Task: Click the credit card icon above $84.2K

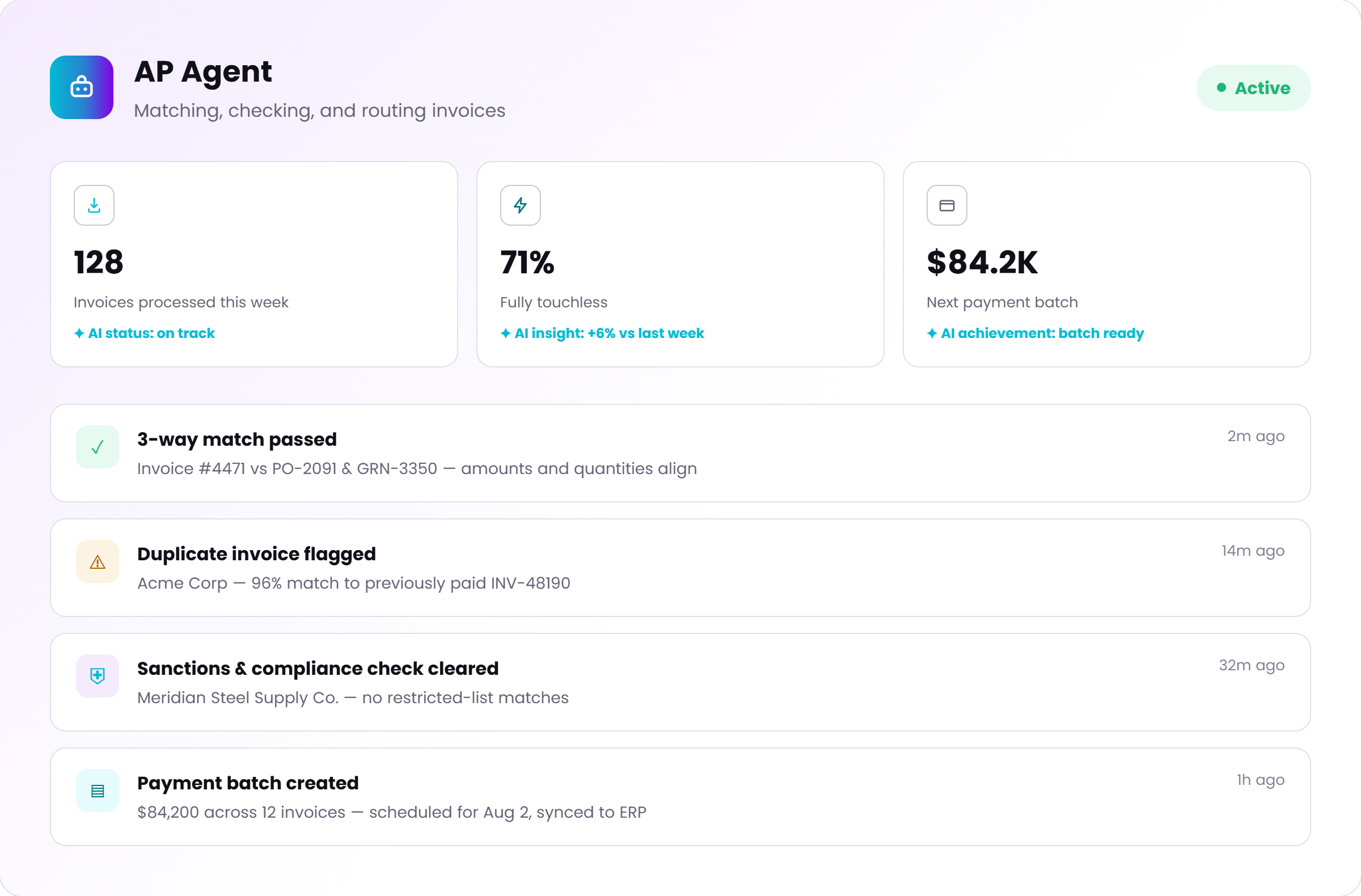Action: pos(947,205)
